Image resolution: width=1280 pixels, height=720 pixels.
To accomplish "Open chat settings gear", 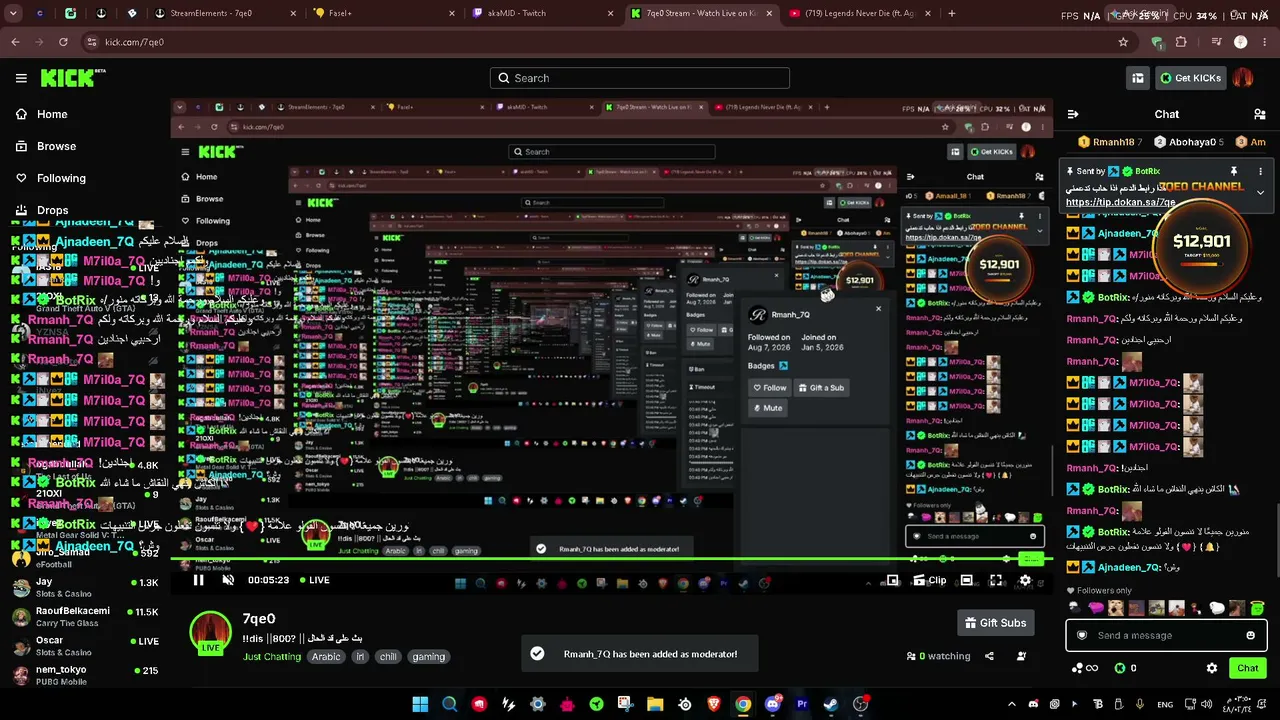I will [x=1212, y=668].
